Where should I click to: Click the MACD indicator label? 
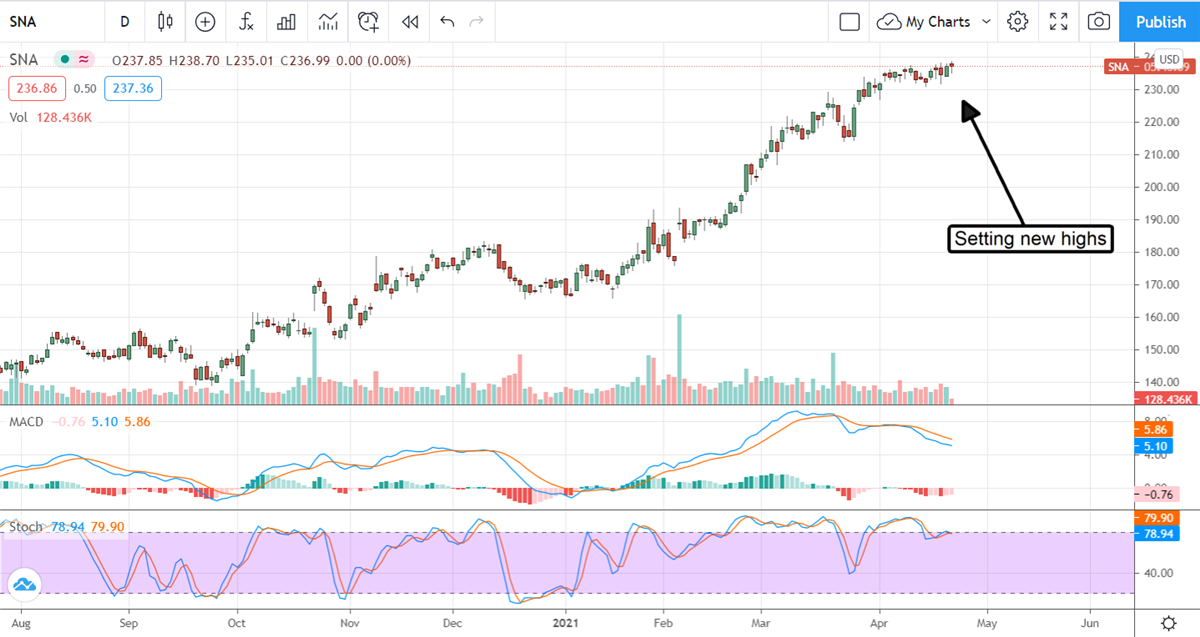pos(26,422)
